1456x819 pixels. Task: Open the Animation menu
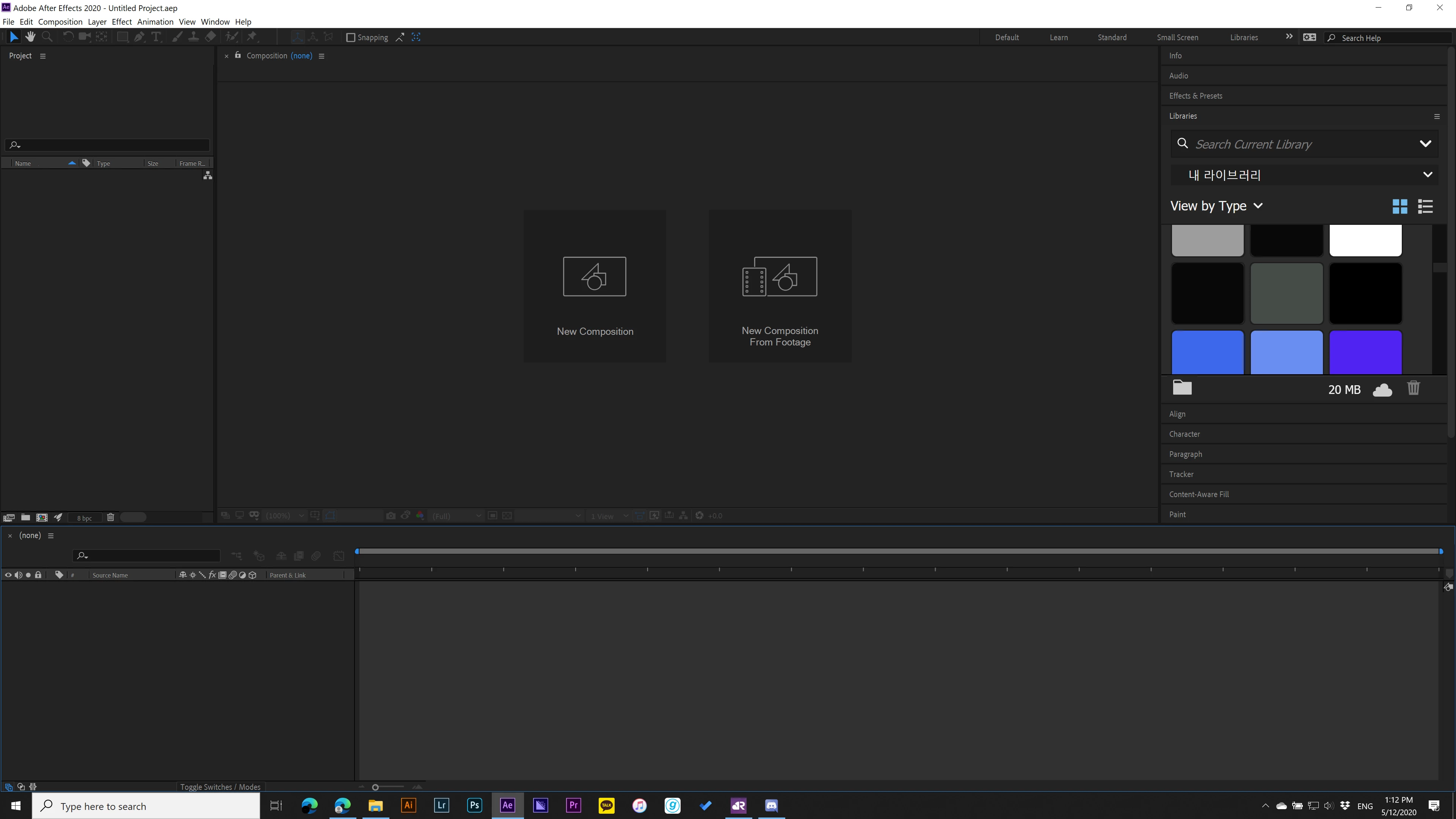coord(155,22)
